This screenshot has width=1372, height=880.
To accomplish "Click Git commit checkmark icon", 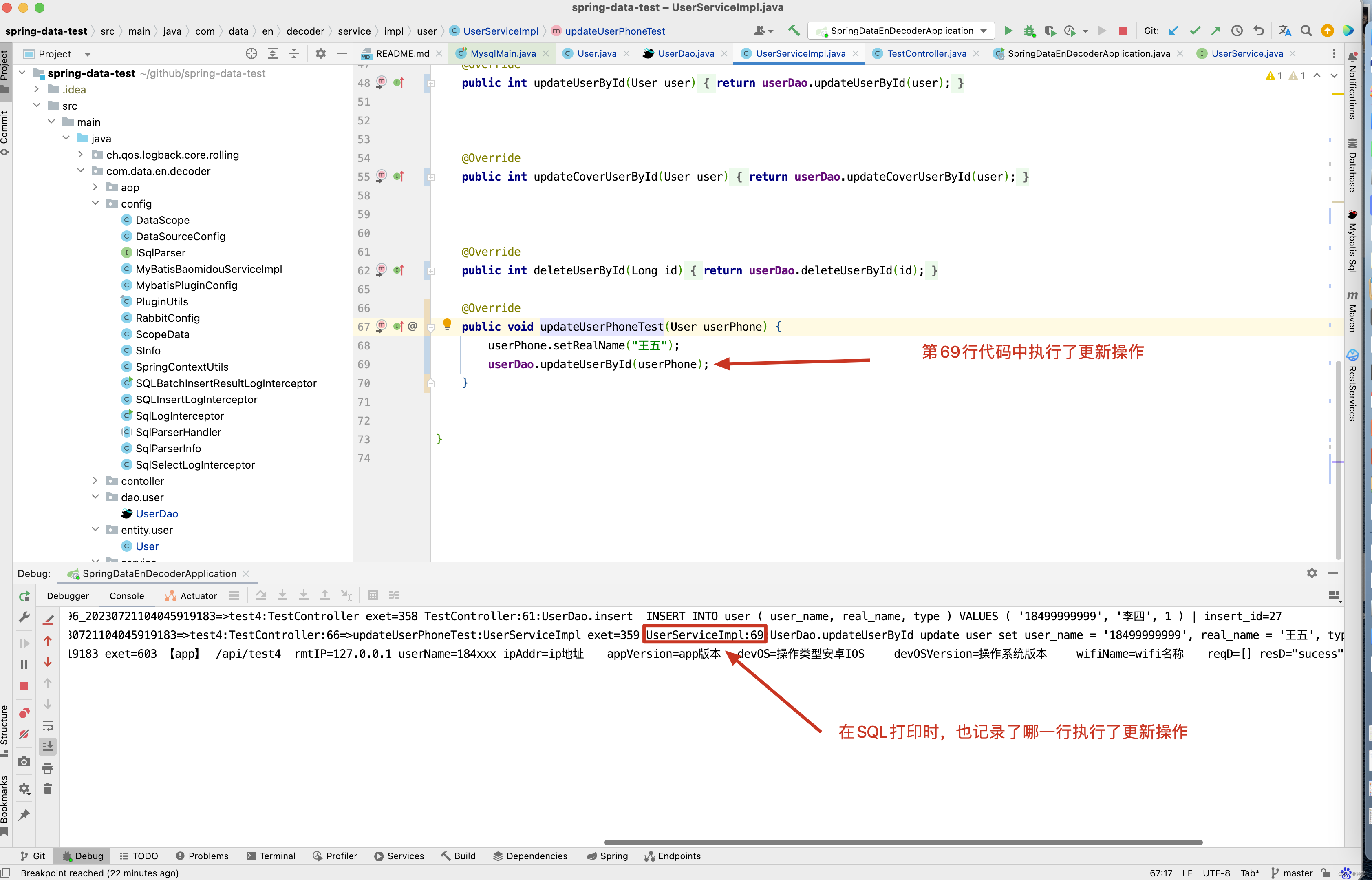I will tap(1194, 31).
